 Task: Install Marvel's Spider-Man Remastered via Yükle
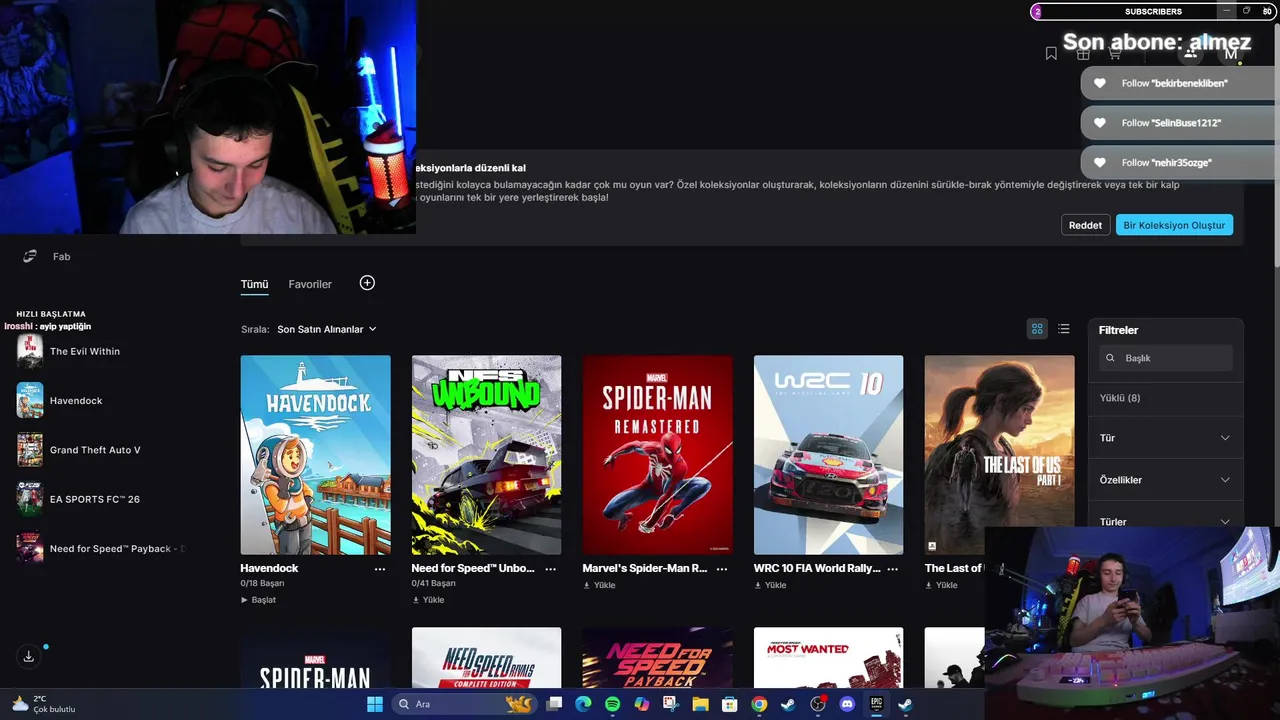pos(600,585)
